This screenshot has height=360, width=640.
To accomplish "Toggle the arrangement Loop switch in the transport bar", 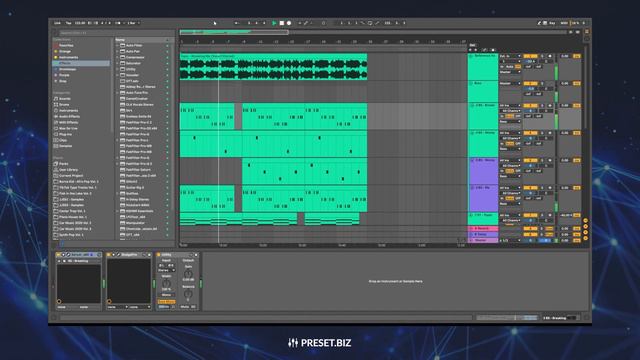I will pyautogui.click(x=370, y=23).
